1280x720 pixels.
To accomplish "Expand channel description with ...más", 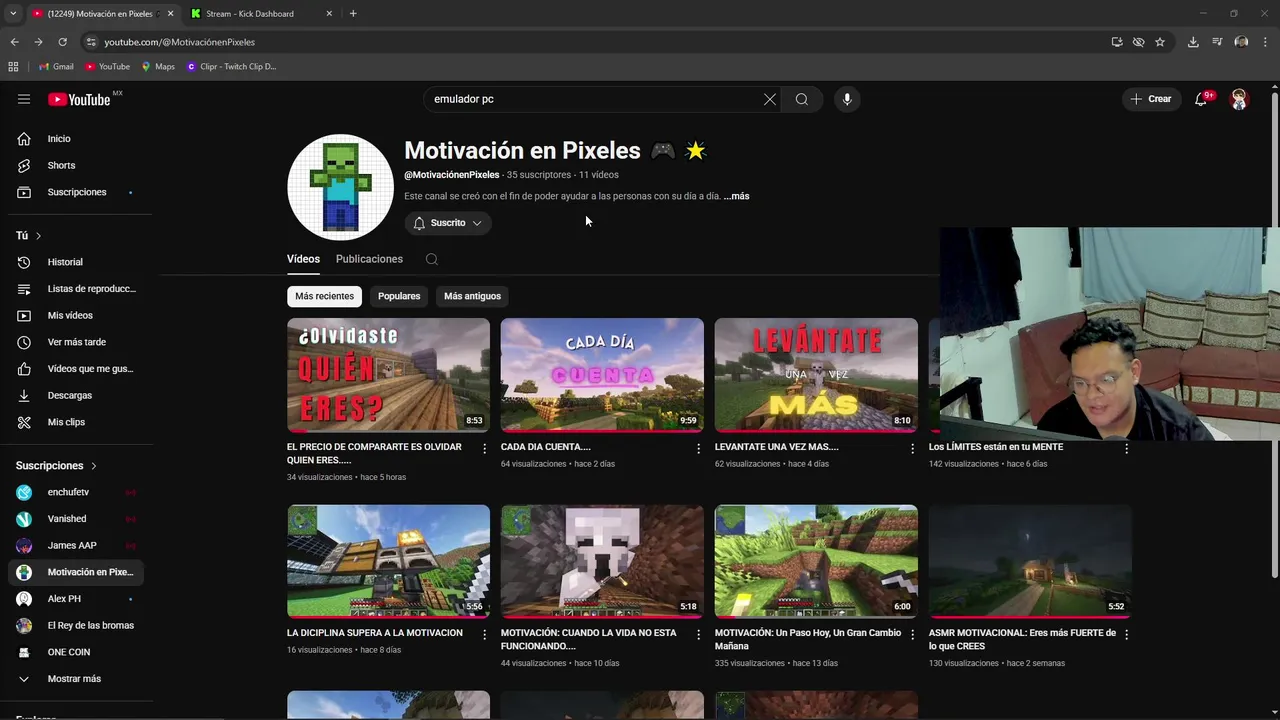I will tap(737, 196).
